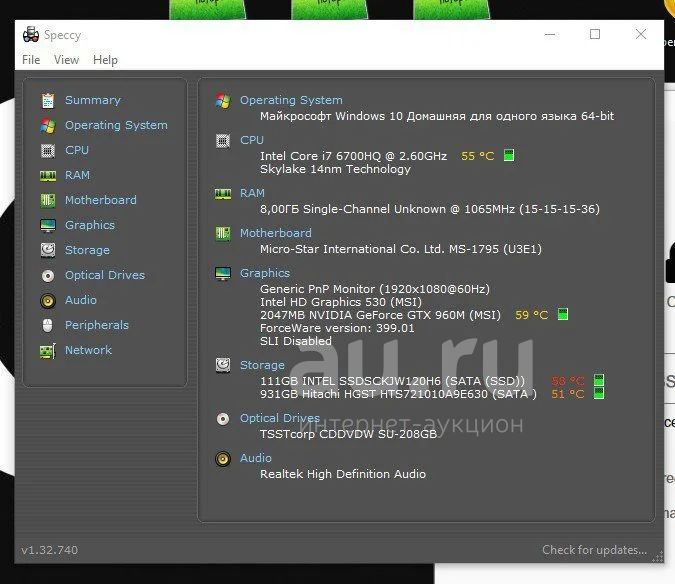Show Graphics details from sidebar
675x584 pixels.
[90, 225]
